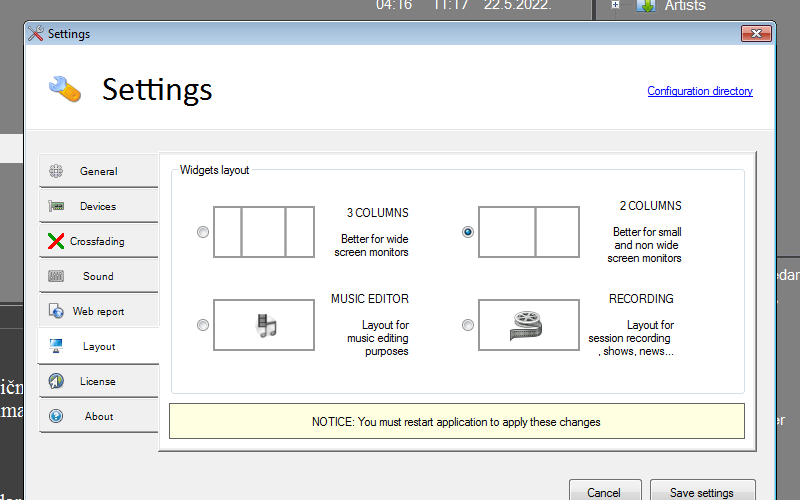Open the License tab
This screenshot has width=800, height=500.
click(x=98, y=381)
